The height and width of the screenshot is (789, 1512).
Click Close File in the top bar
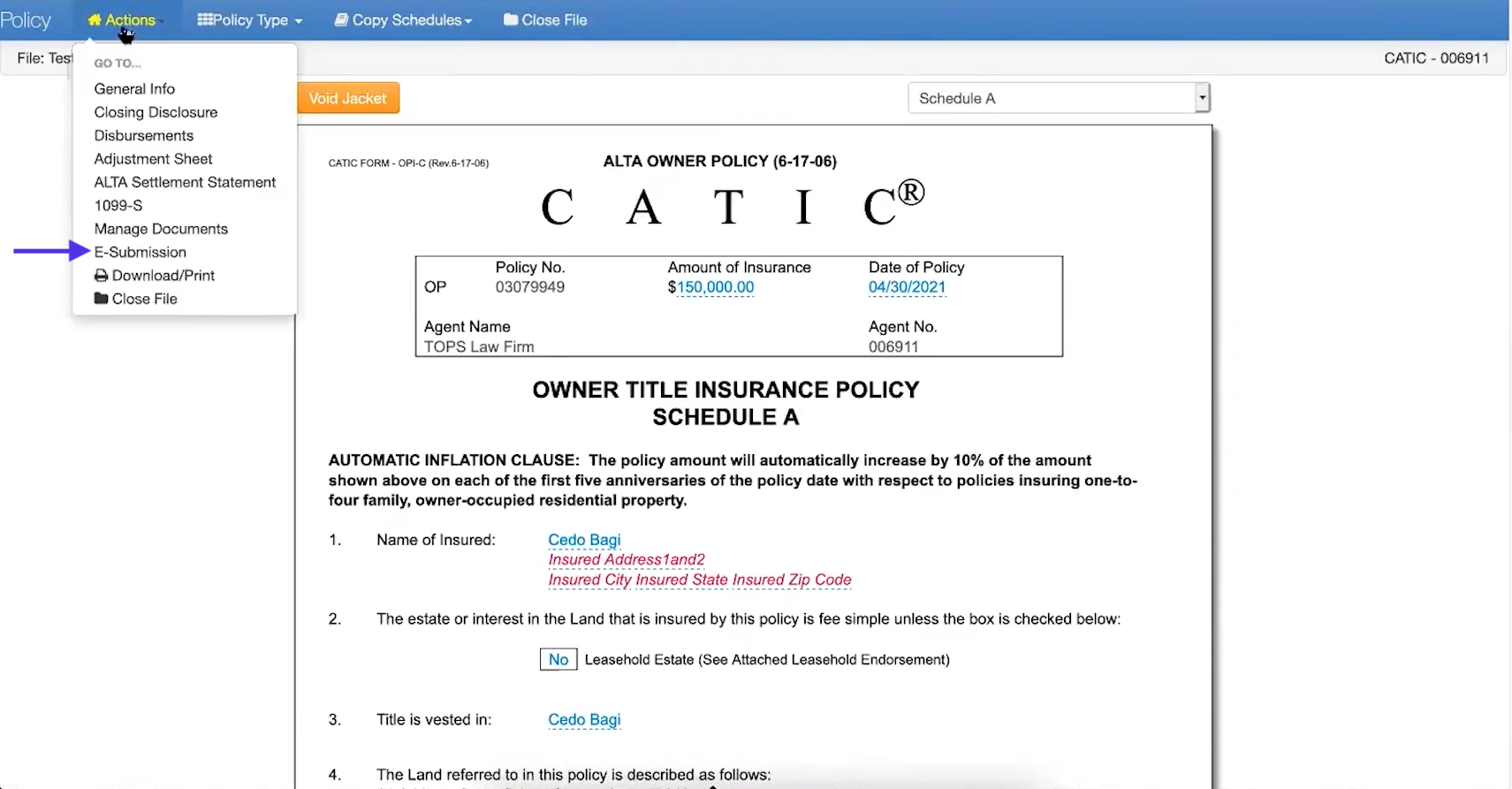[545, 19]
